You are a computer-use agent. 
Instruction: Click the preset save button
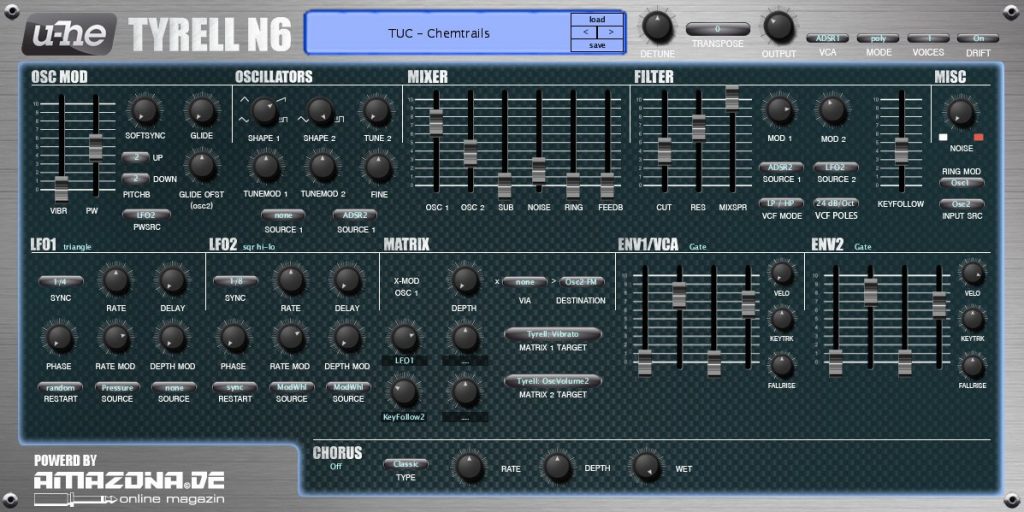597,45
